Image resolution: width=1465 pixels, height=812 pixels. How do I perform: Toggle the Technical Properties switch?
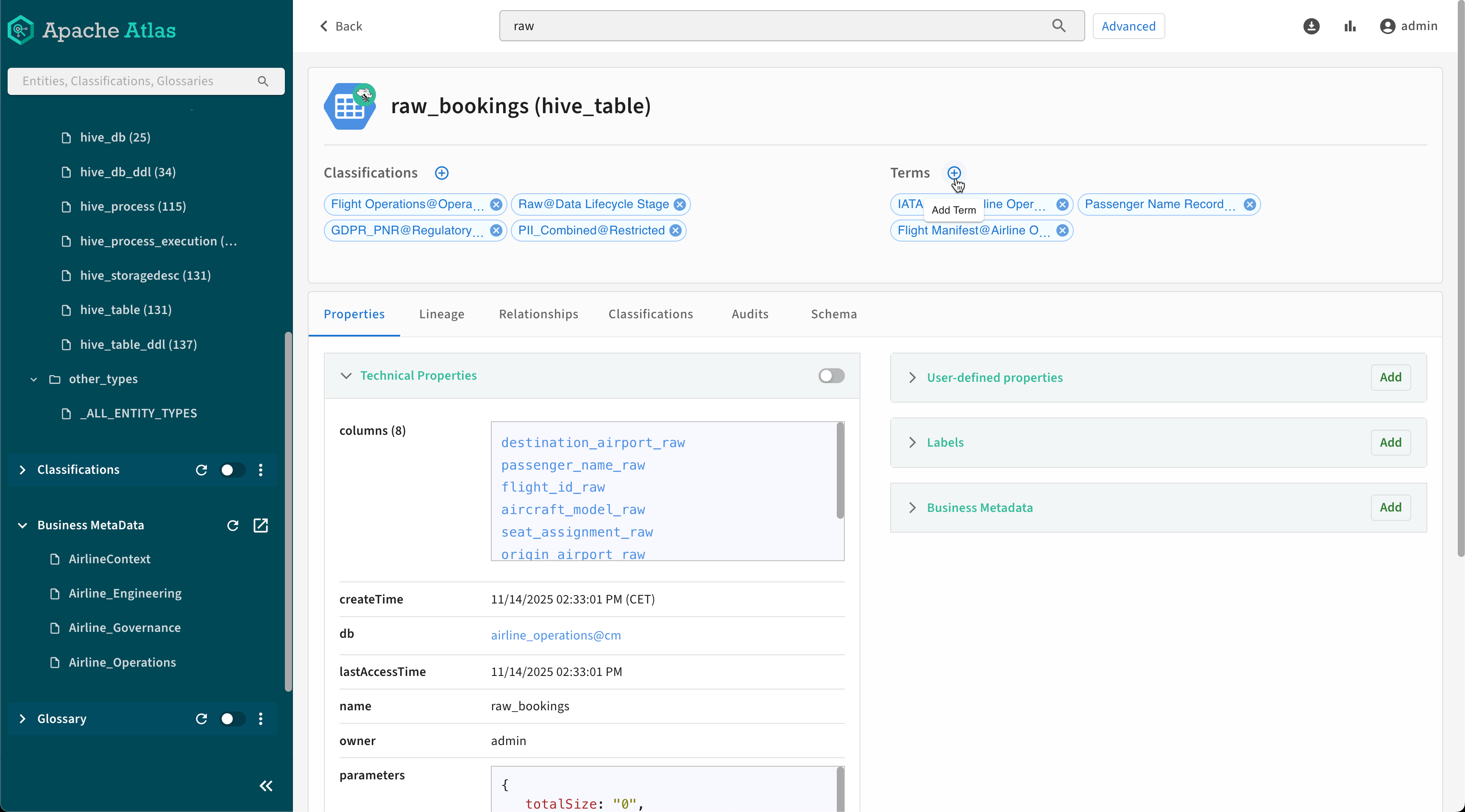[831, 376]
